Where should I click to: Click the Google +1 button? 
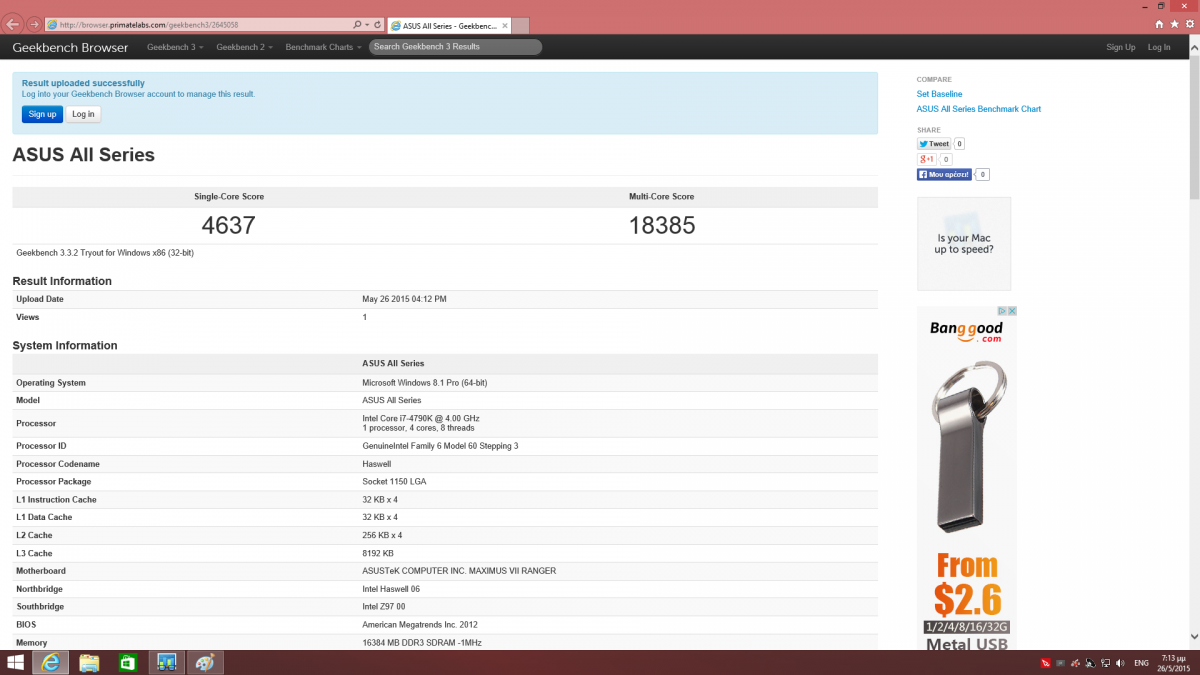[x=926, y=159]
